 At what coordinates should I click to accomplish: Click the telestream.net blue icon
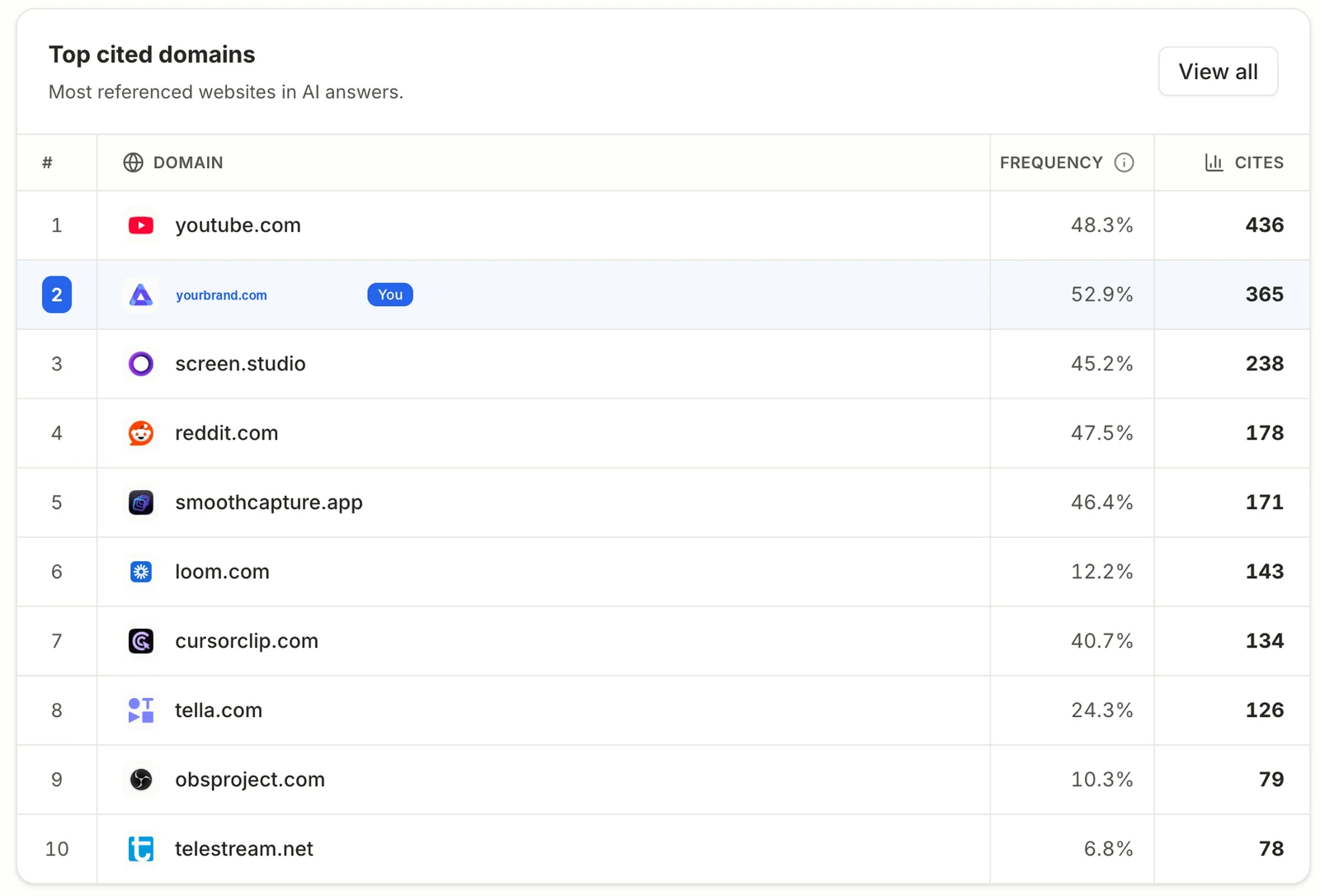coord(141,849)
